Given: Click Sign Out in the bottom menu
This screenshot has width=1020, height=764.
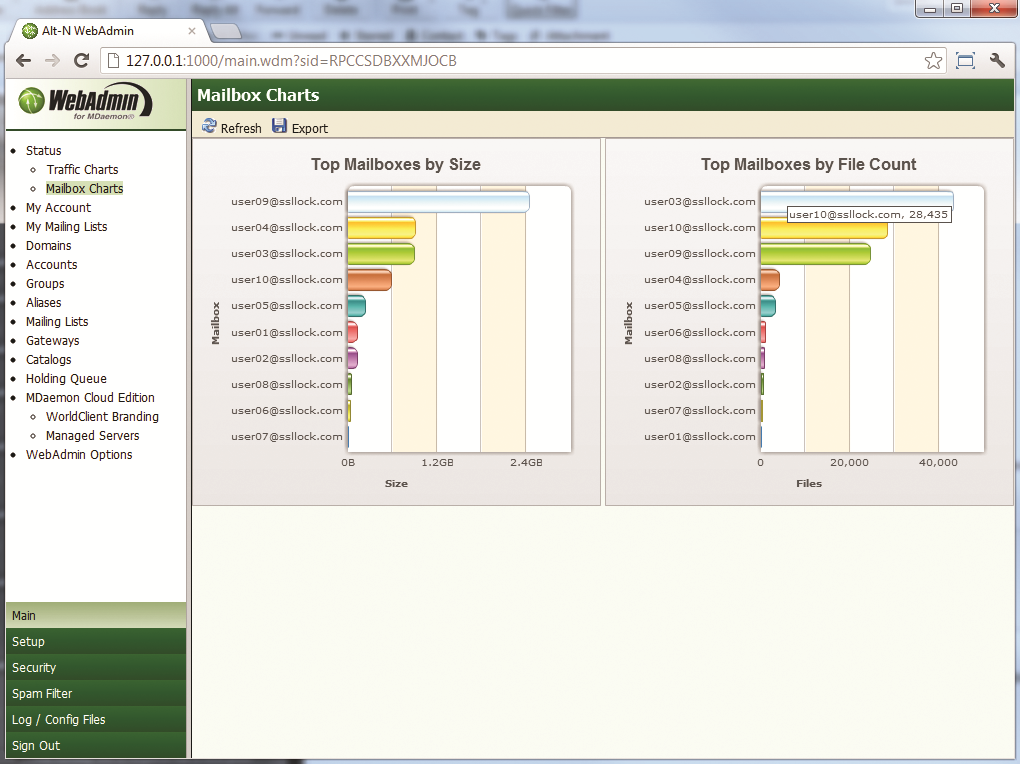Looking at the screenshot, I should click(x=96, y=745).
